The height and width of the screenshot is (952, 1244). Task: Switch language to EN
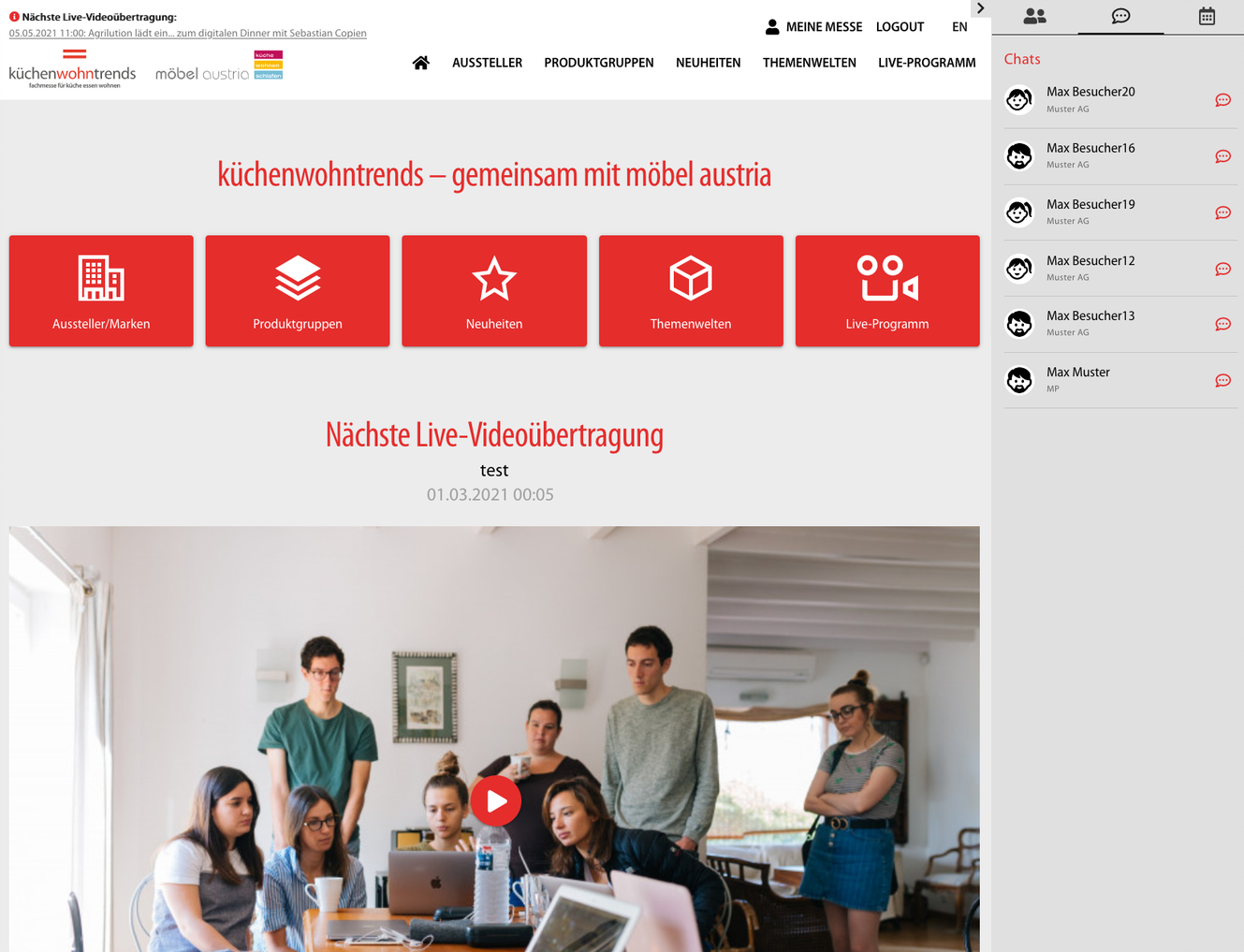[x=959, y=27]
